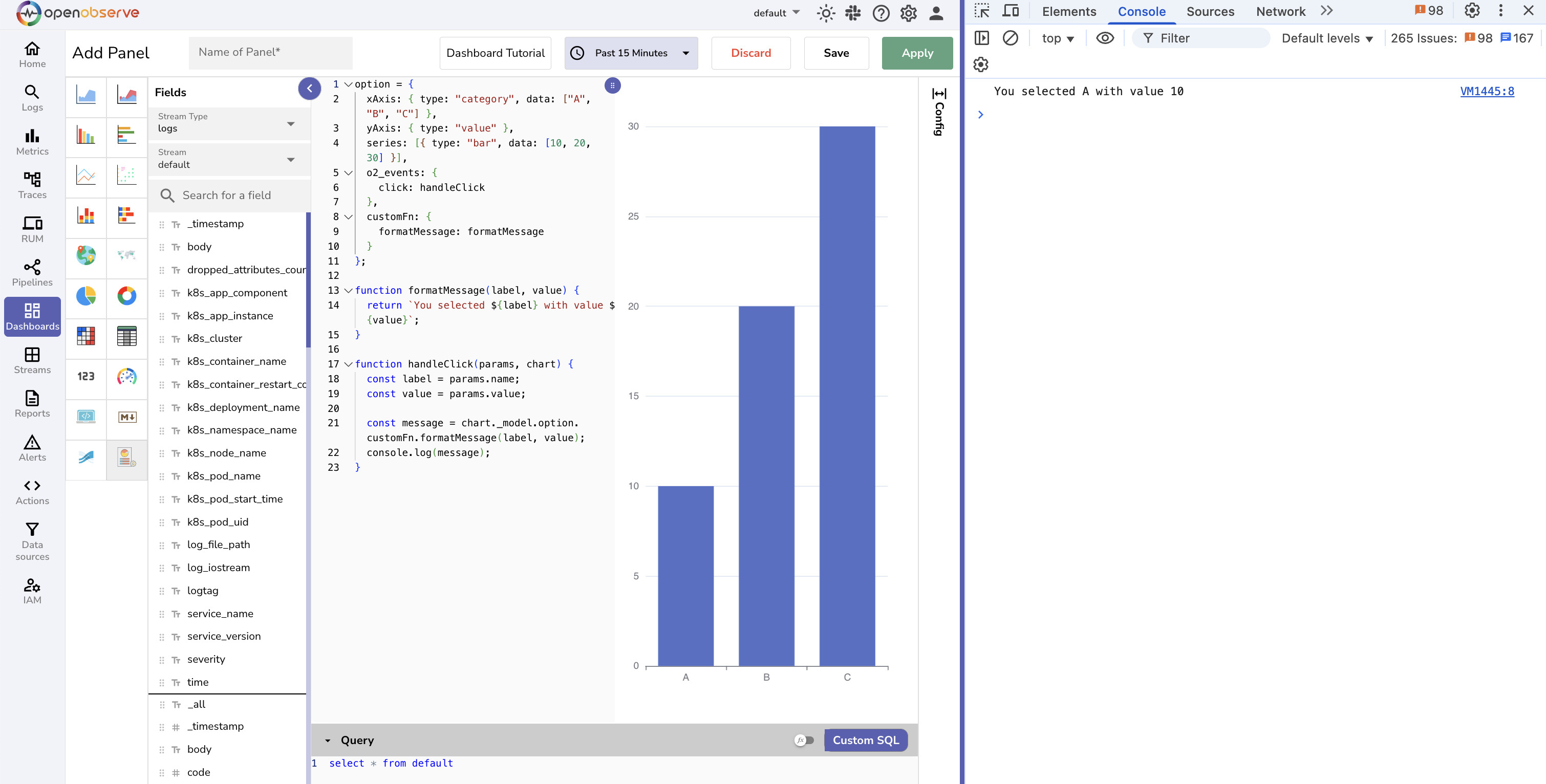The image size is (1546, 784).
Task: Select the pie chart panel type
Action: click(x=86, y=296)
